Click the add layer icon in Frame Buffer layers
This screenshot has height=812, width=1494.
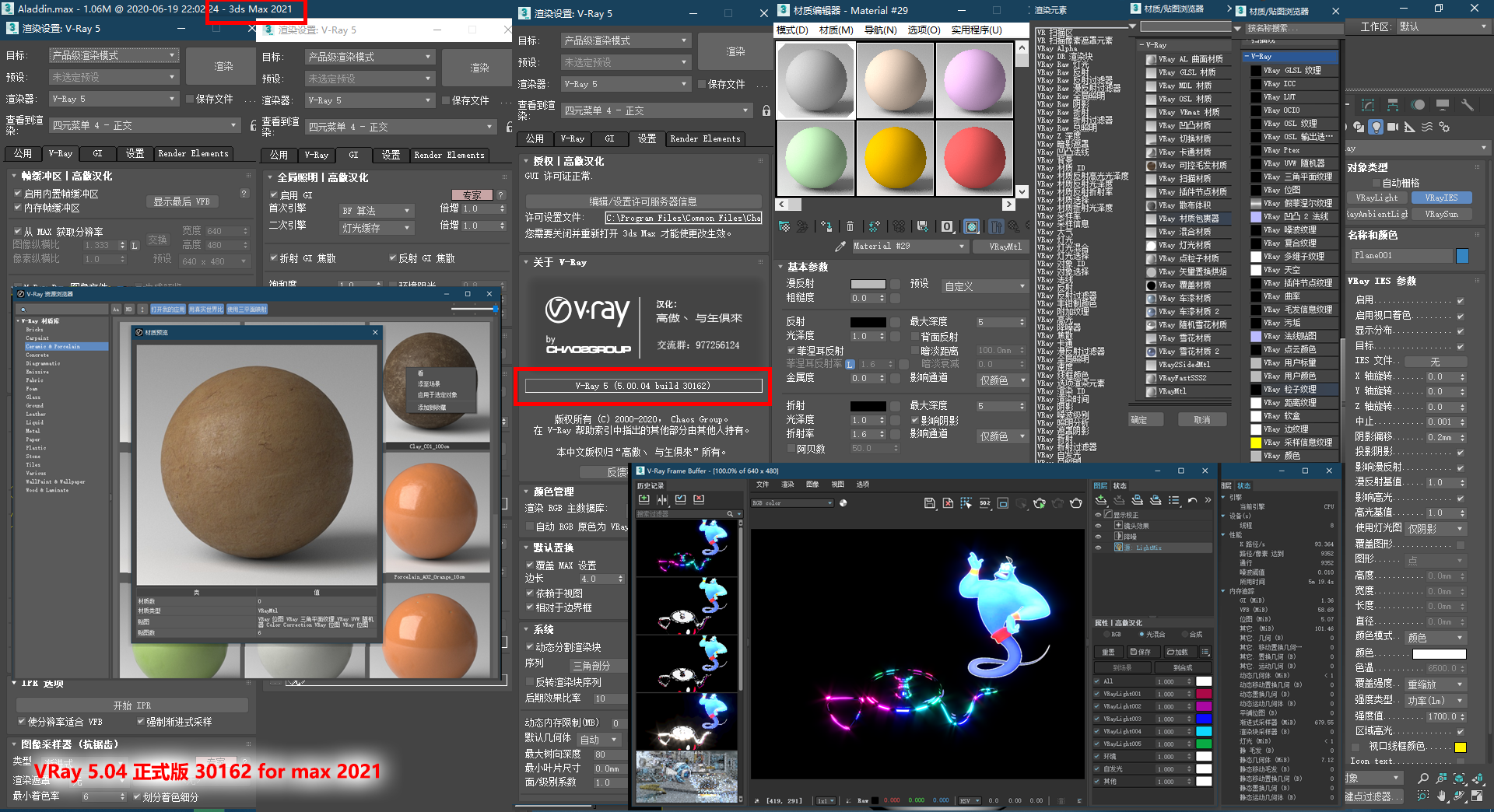tap(1100, 500)
